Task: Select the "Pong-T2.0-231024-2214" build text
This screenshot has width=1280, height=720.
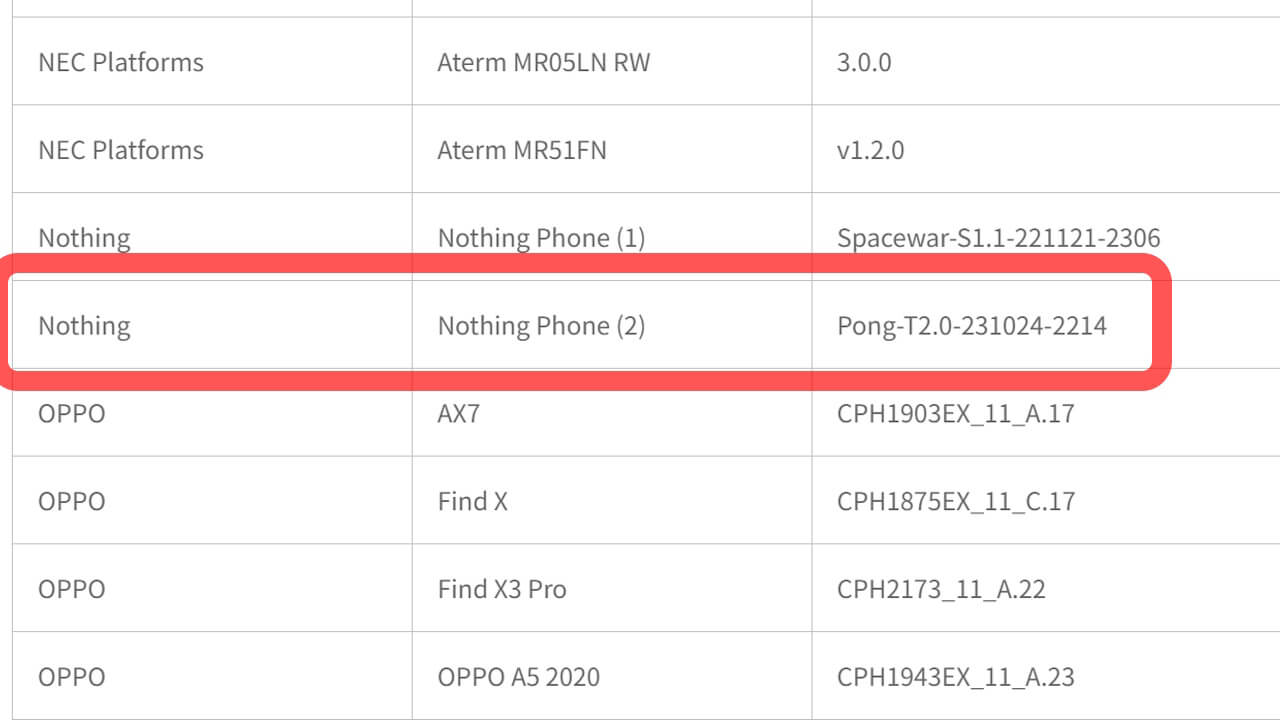Action: pos(972,326)
